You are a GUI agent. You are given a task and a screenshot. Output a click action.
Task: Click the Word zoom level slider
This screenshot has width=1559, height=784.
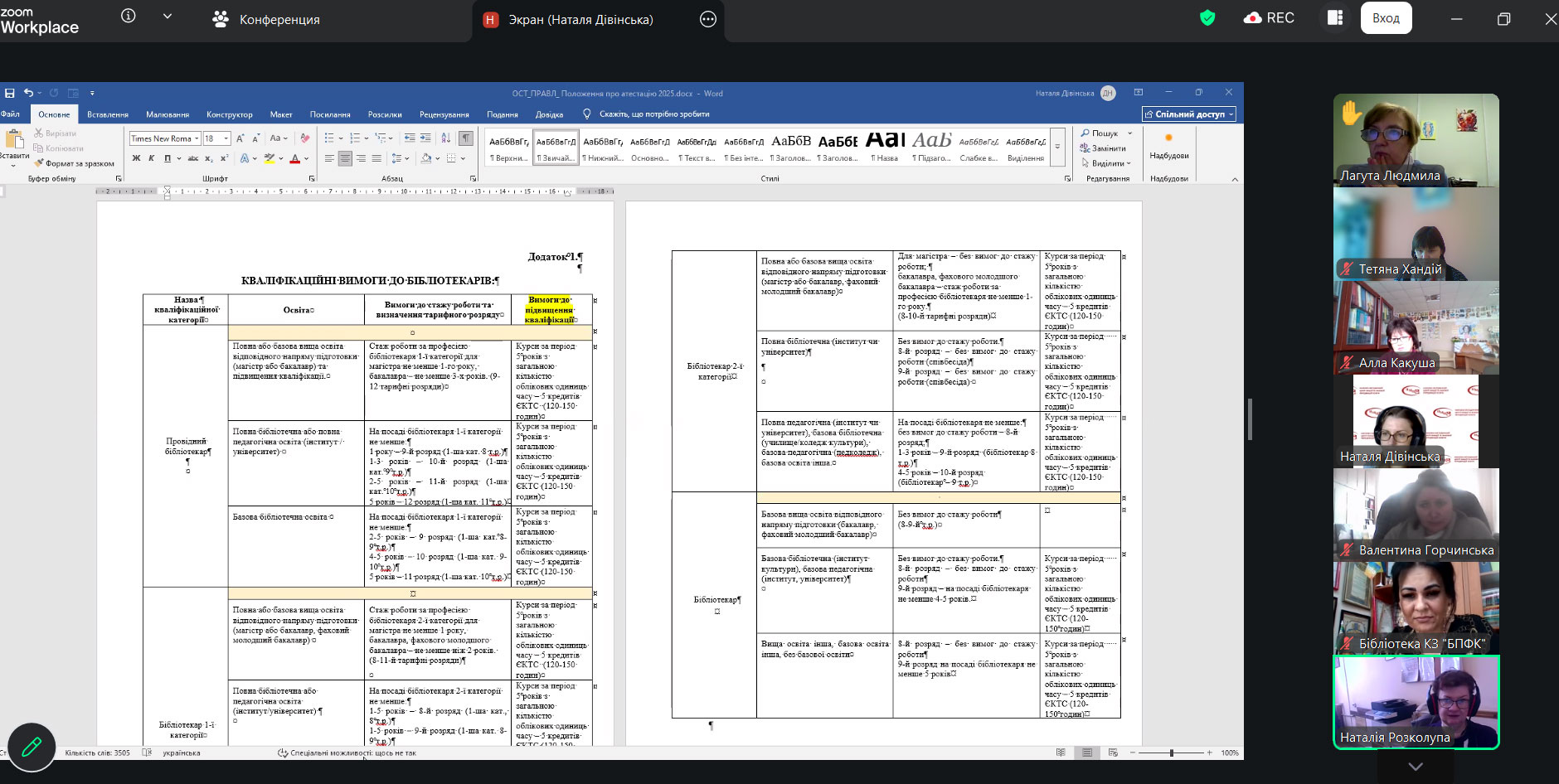(x=1171, y=753)
